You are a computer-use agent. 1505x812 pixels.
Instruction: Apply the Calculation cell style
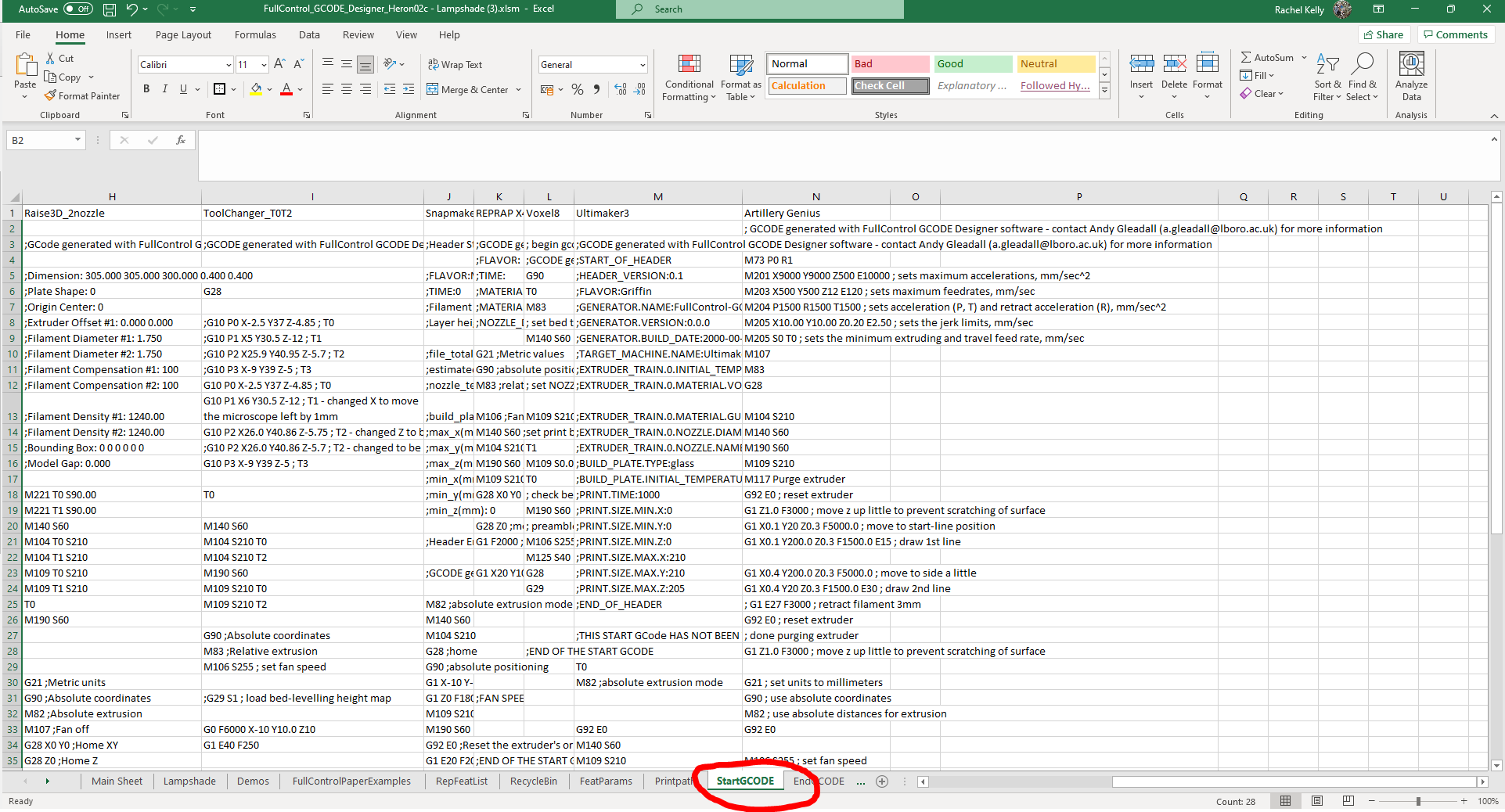(x=807, y=86)
